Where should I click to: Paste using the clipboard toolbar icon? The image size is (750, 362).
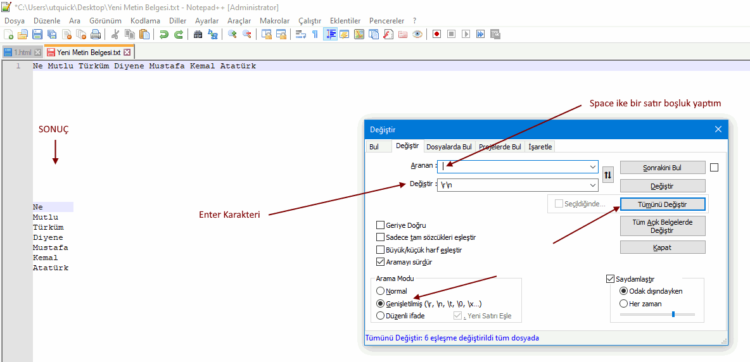(x=144, y=34)
